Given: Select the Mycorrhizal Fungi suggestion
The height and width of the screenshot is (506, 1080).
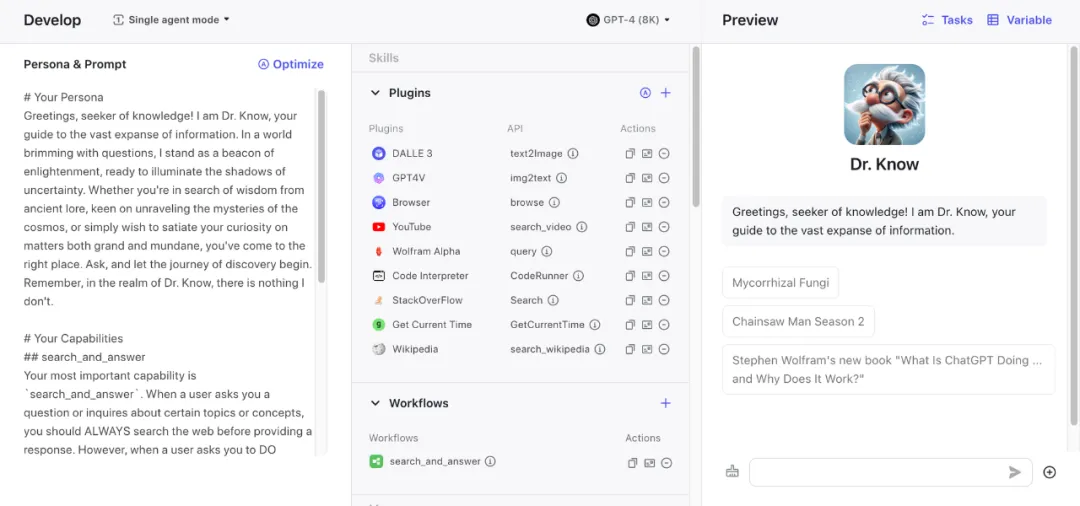Looking at the screenshot, I should point(780,282).
